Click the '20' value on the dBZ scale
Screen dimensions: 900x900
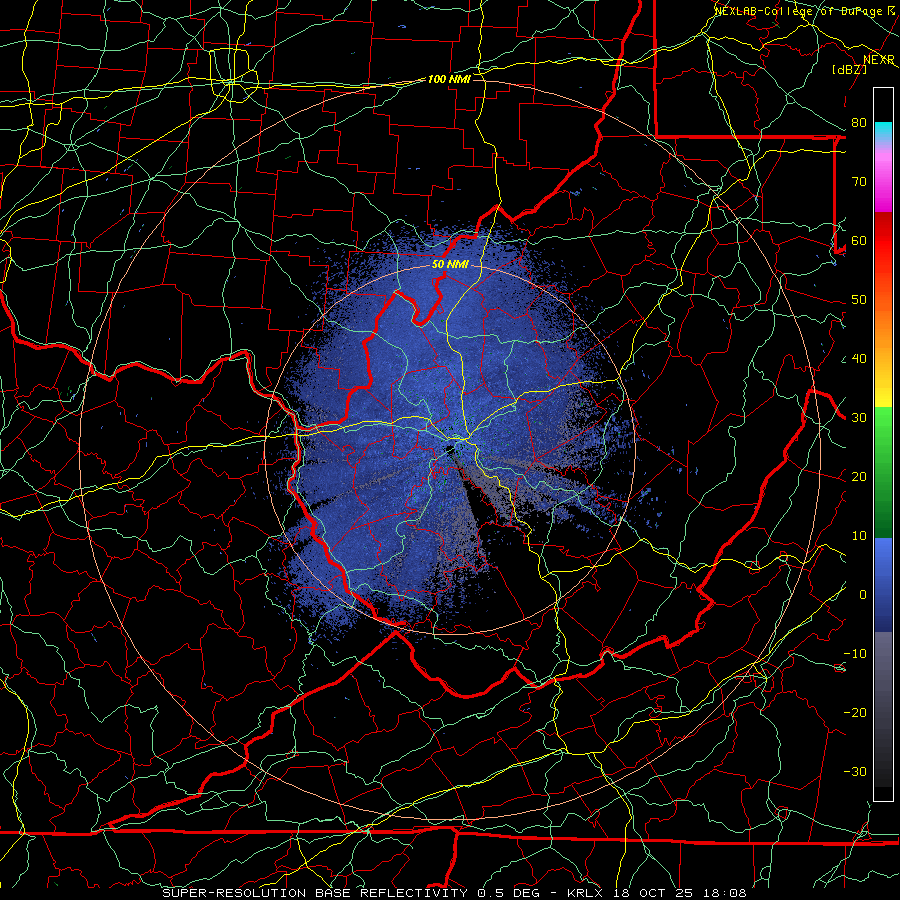point(859,477)
